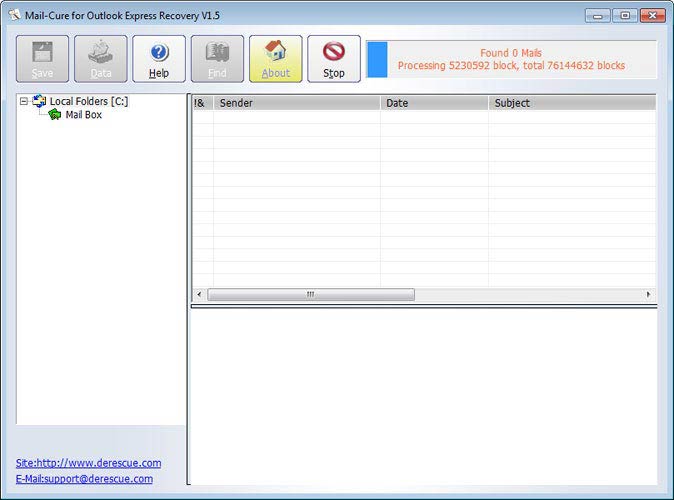Click the horizontal scrollbar right arrow

tap(649, 294)
